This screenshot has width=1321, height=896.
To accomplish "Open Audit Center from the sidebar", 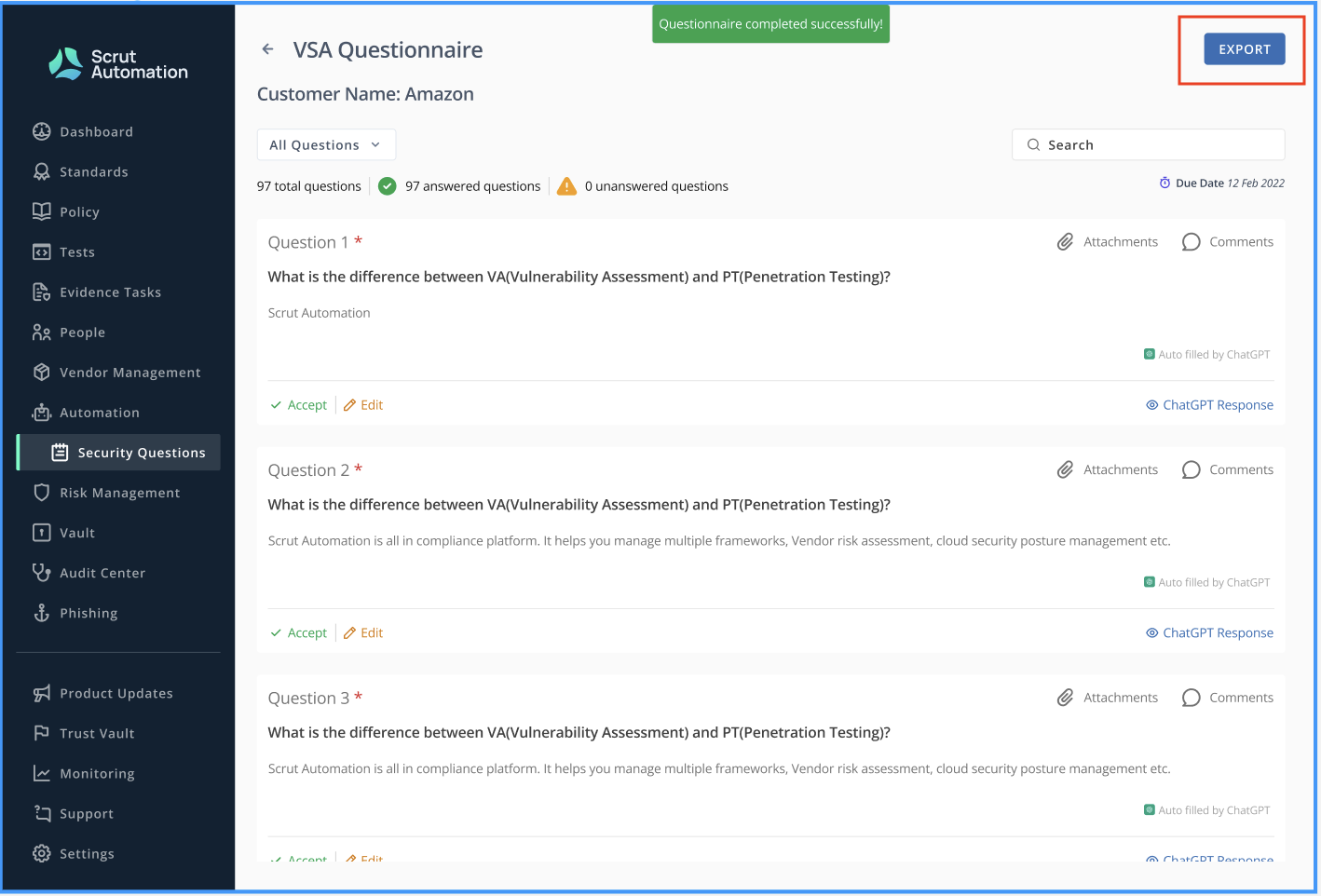I will click(x=102, y=573).
